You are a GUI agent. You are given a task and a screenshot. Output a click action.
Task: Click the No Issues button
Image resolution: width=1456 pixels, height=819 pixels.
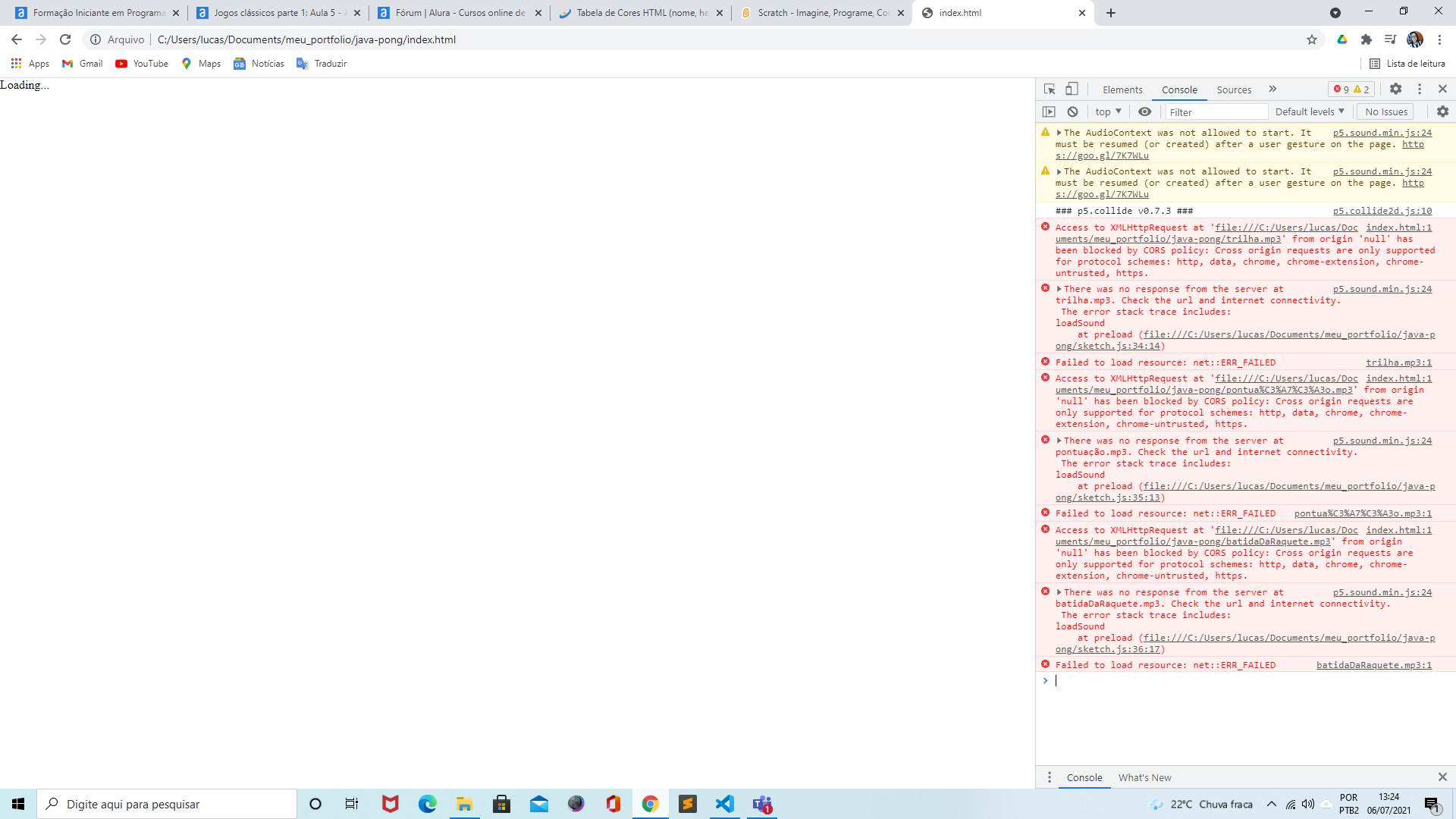tap(1386, 112)
